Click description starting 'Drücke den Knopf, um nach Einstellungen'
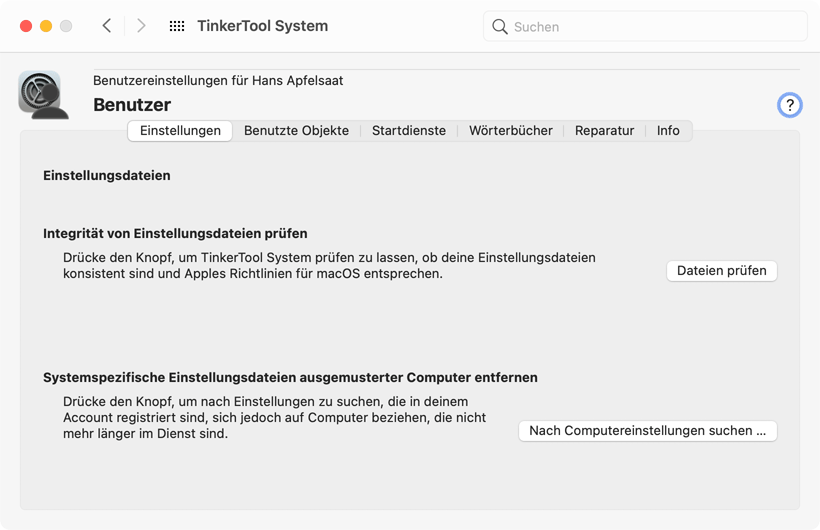This screenshot has height=530, width=820. pos(275,418)
